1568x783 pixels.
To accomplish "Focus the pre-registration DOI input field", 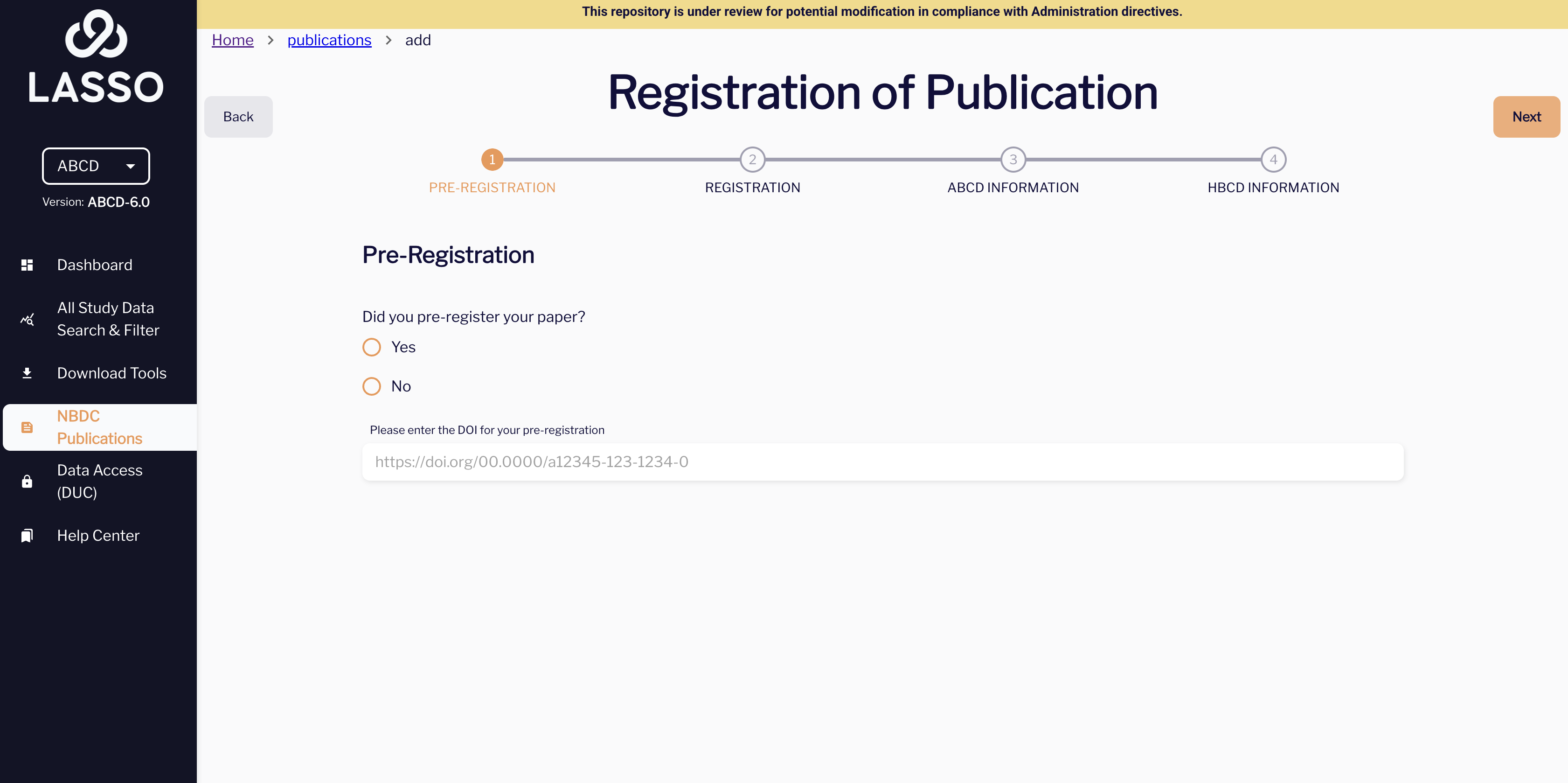I will [882, 461].
